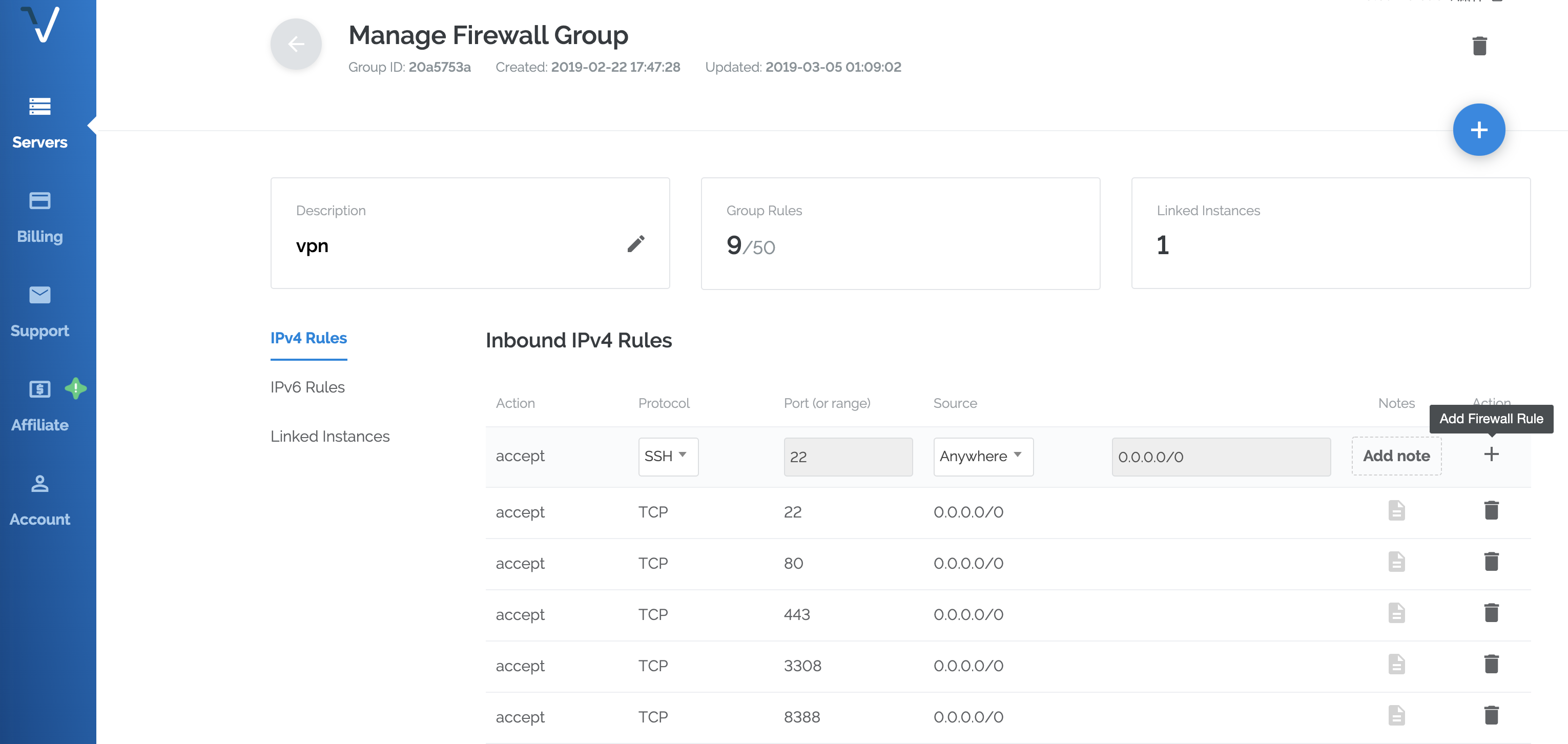Open the Anywhere source dropdown
This screenshot has width=1568, height=744.
pyautogui.click(x=983, y=457)
